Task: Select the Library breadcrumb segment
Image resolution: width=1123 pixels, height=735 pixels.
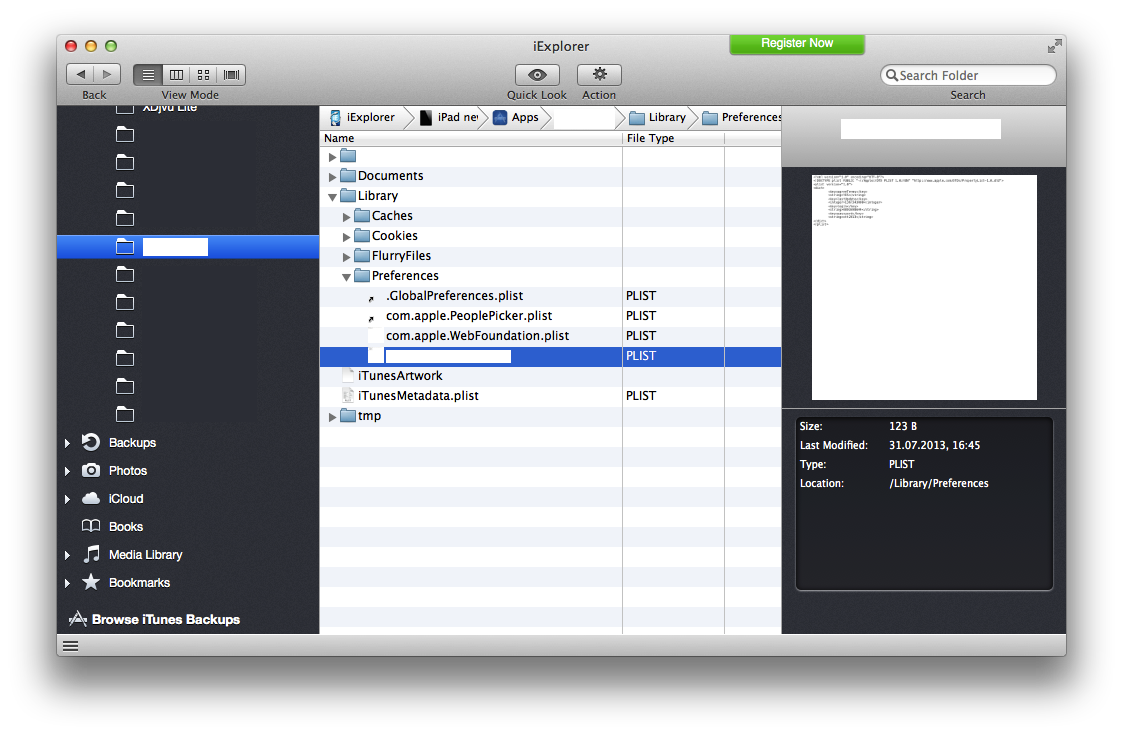Action: 658,117
